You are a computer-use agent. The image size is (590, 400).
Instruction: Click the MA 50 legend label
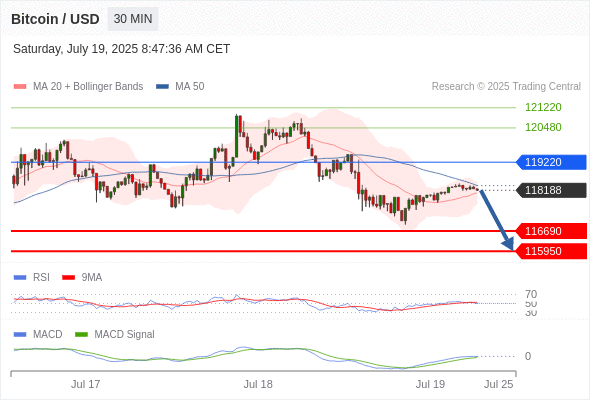click(x=190, y=87)
